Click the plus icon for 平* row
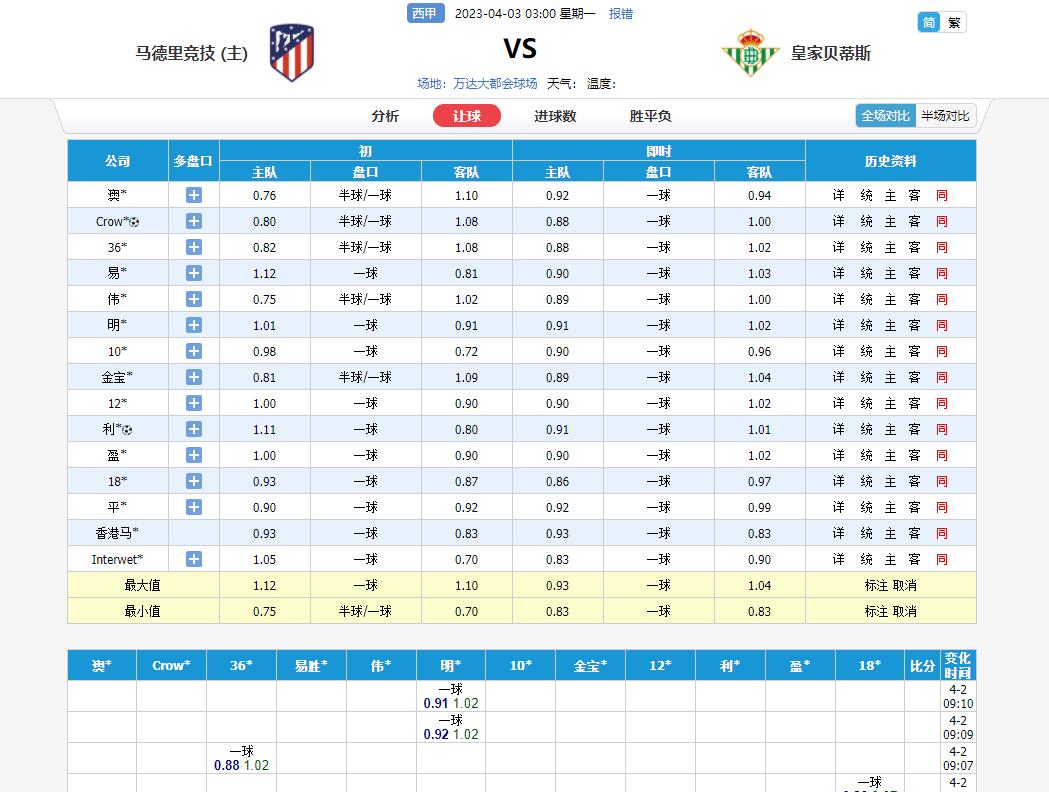 pos(194,507)
